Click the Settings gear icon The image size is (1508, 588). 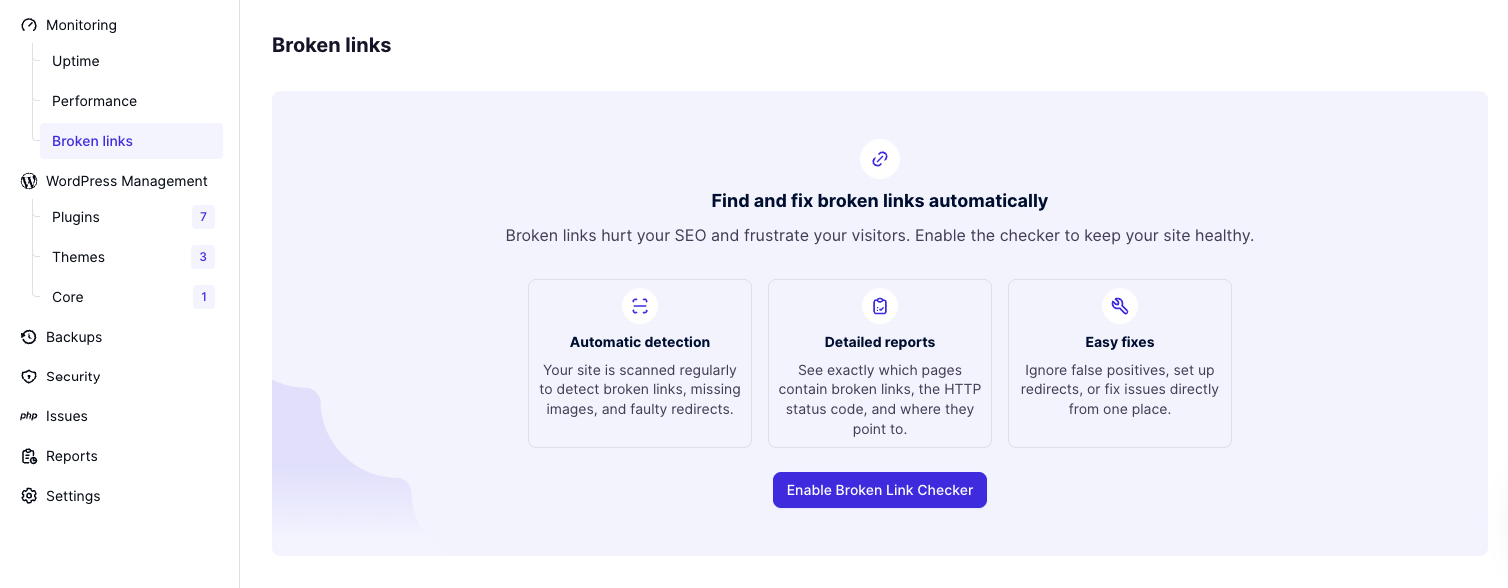pos(29,496)
